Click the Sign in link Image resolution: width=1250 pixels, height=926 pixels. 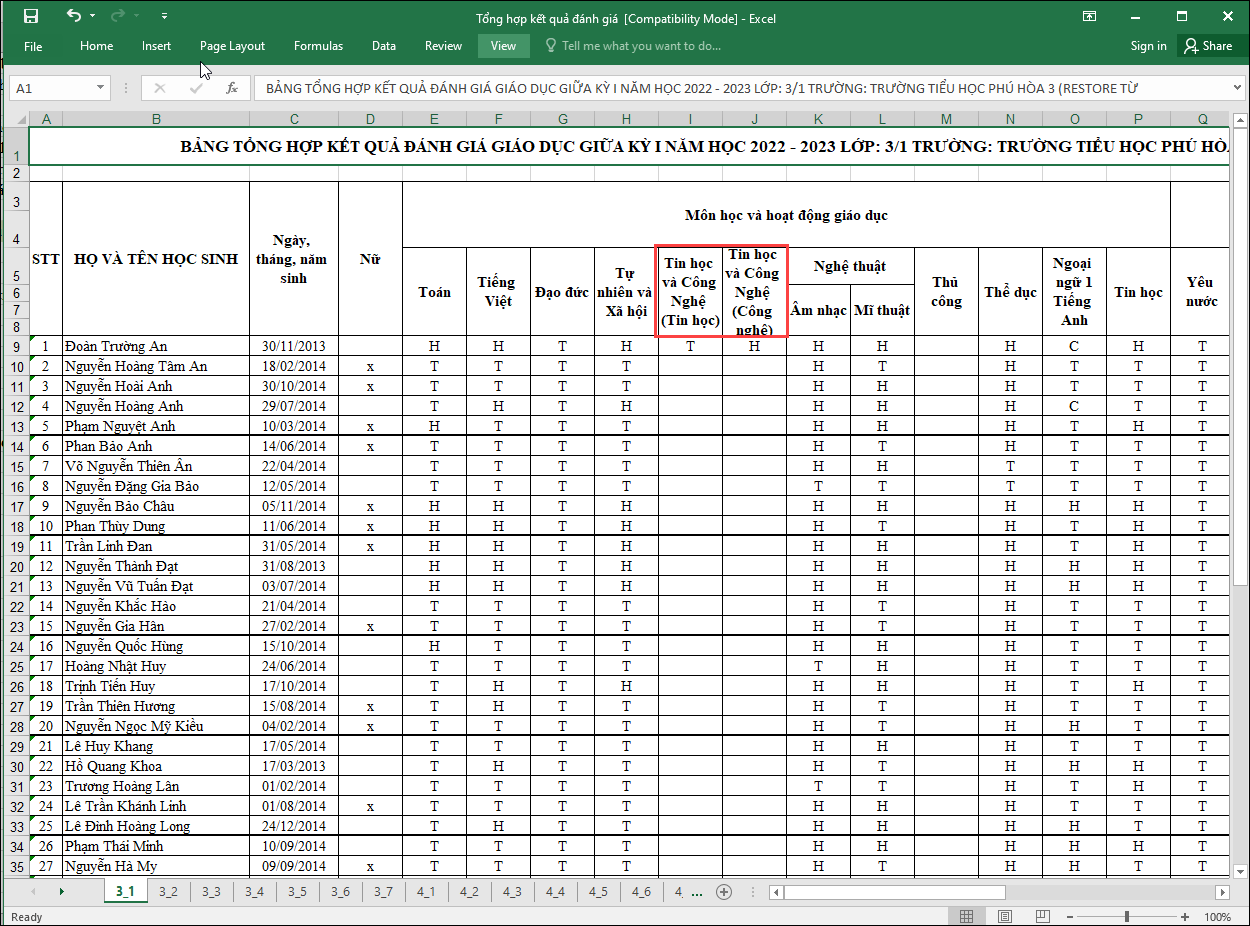click(1148, 46)
